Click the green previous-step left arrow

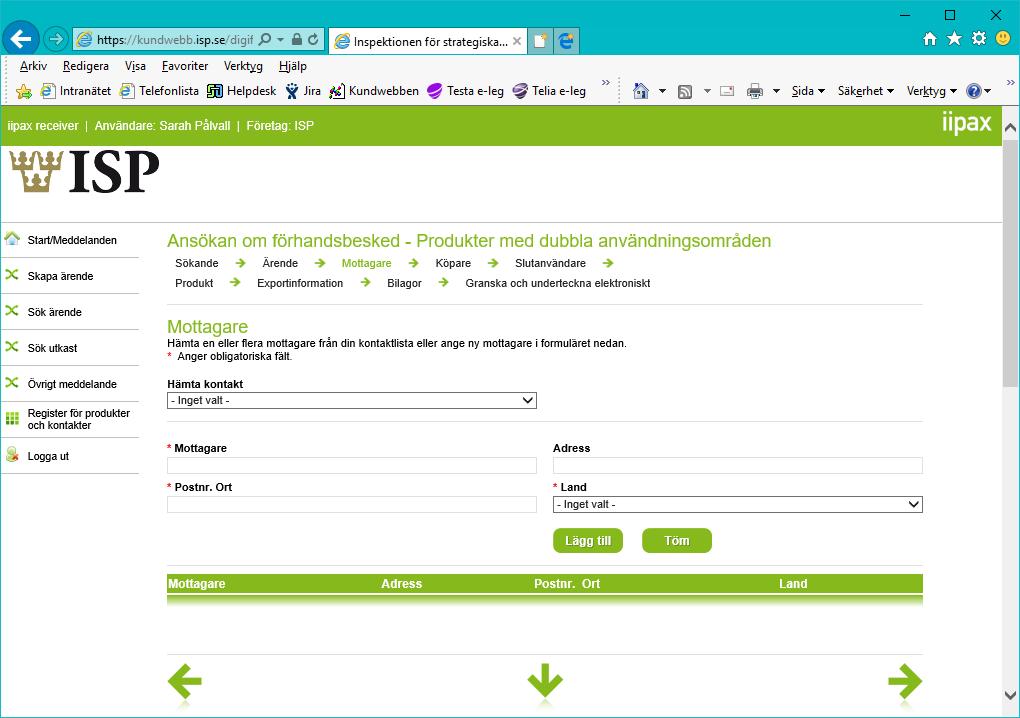(x=185, y=681)
